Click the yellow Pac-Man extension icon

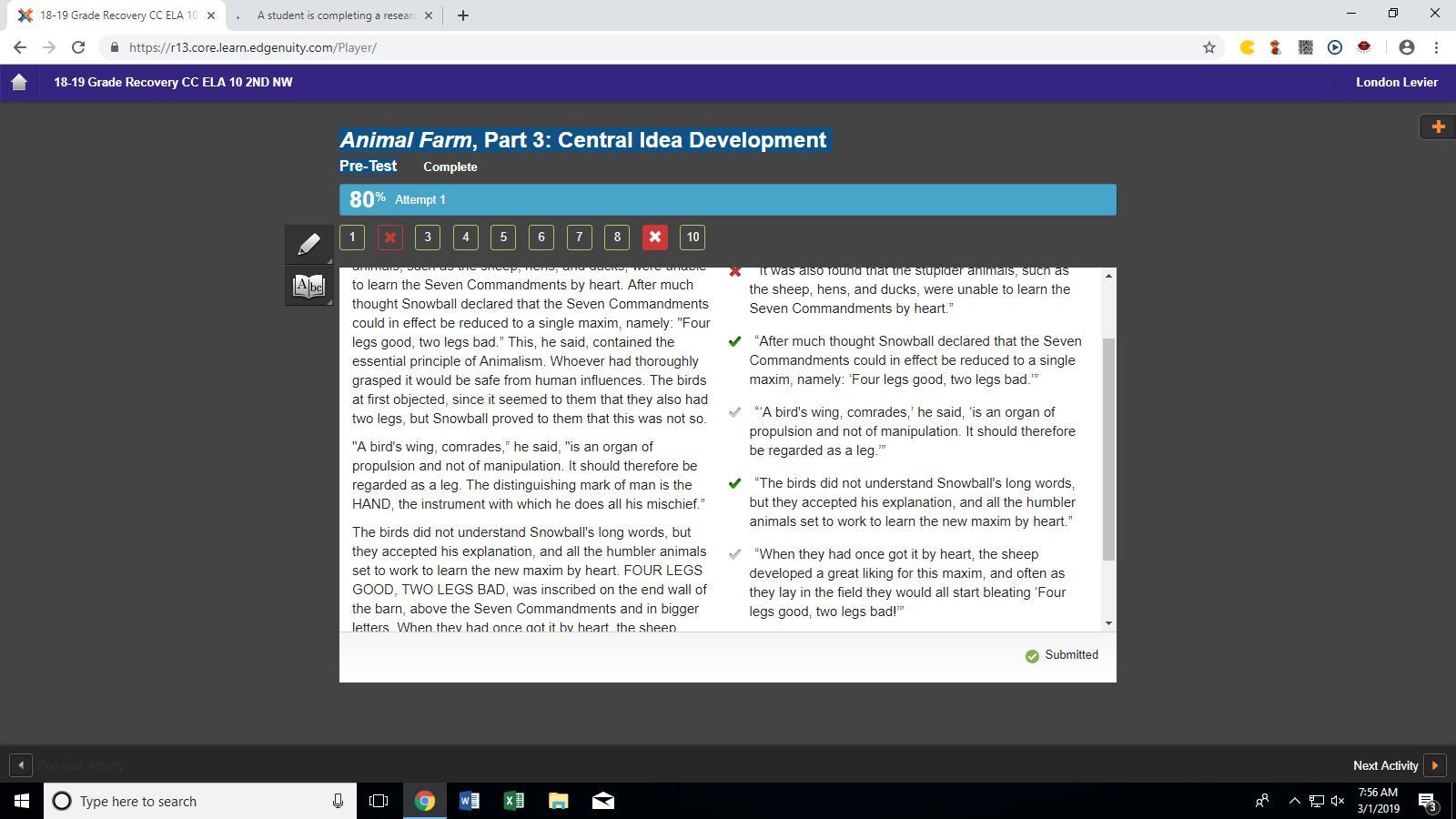click(1248, 47)
